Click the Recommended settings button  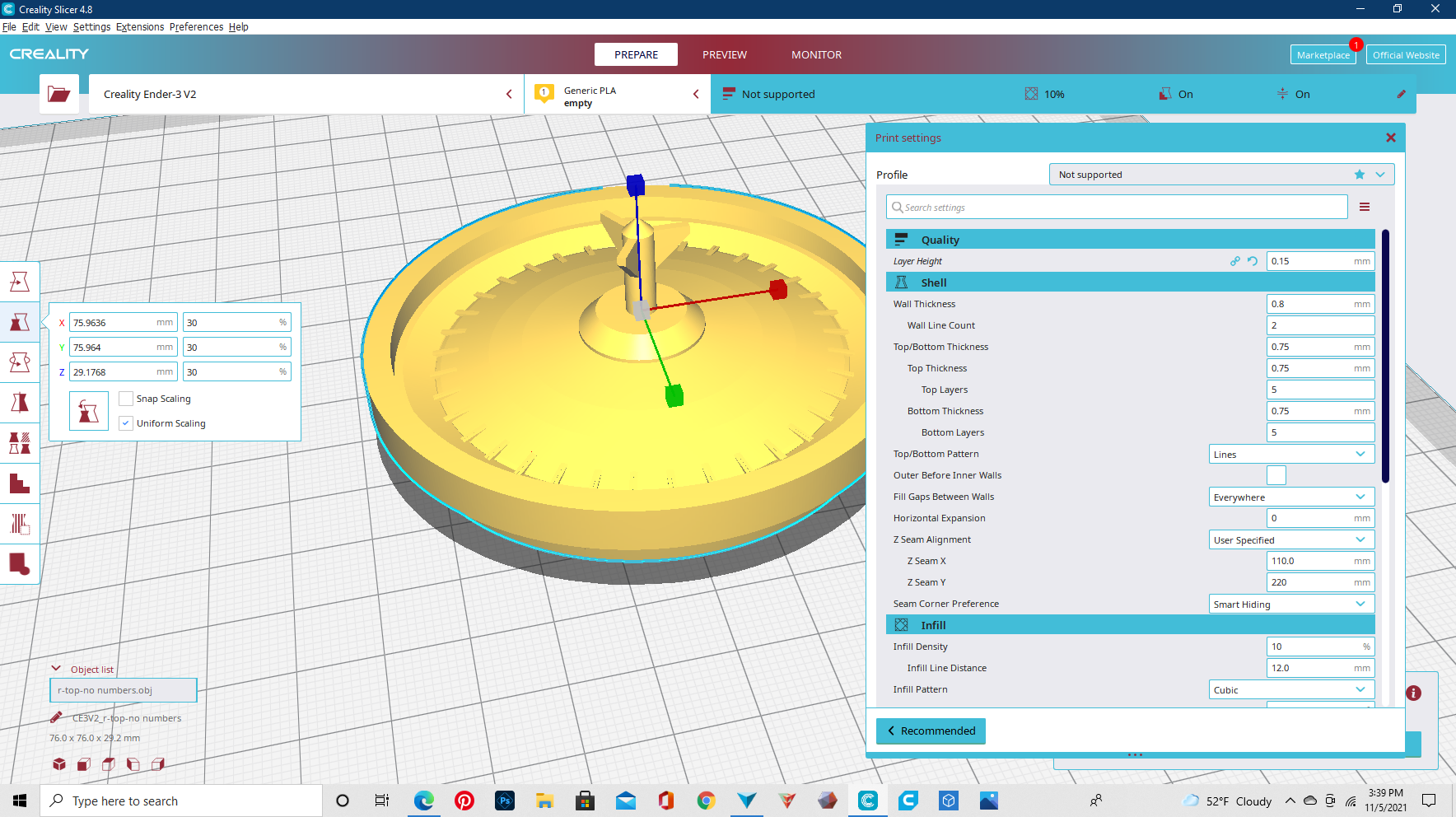(931, 731)
